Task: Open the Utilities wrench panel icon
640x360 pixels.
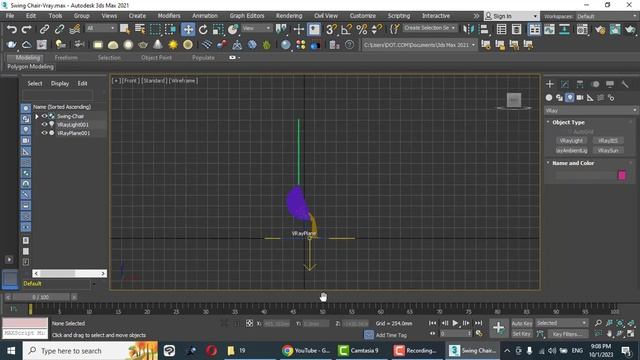Action: [625, 84]
